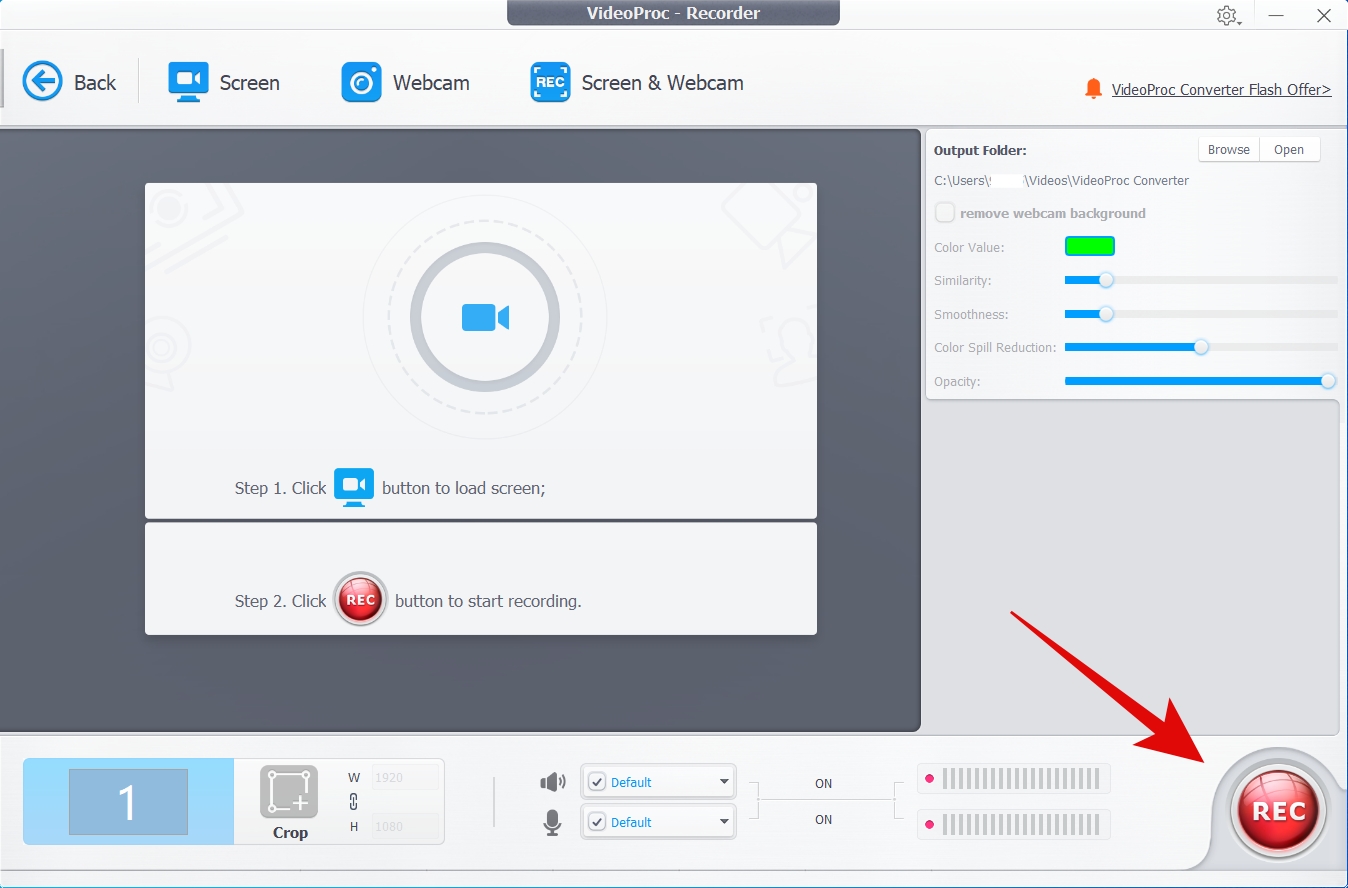Click the speaker ON status label
The width and height of the screenshot is (1348, 888).
pos(823,783)
